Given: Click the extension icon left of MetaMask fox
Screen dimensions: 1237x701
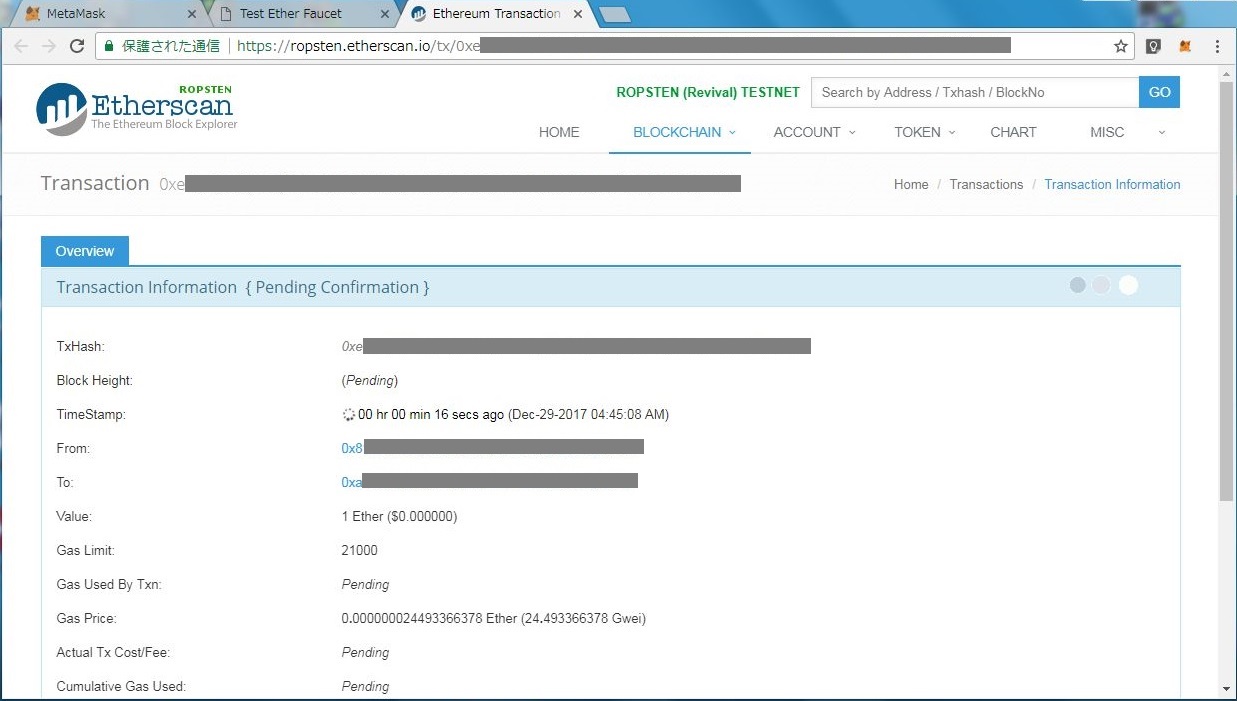Looking at the screenshot, I should pos(1153,46).
